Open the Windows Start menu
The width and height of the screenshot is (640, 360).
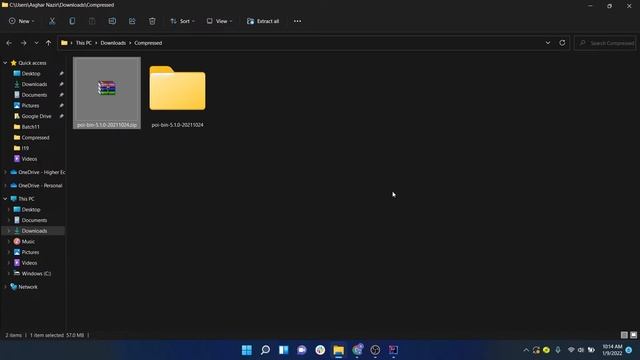pos(247,350)
